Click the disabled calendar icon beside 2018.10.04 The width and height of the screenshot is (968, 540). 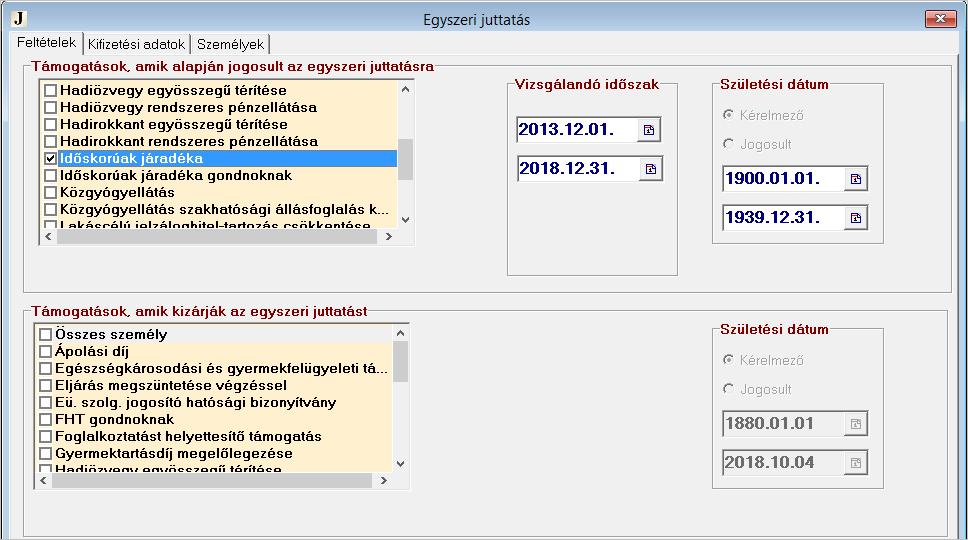click(x=856, y=463)
